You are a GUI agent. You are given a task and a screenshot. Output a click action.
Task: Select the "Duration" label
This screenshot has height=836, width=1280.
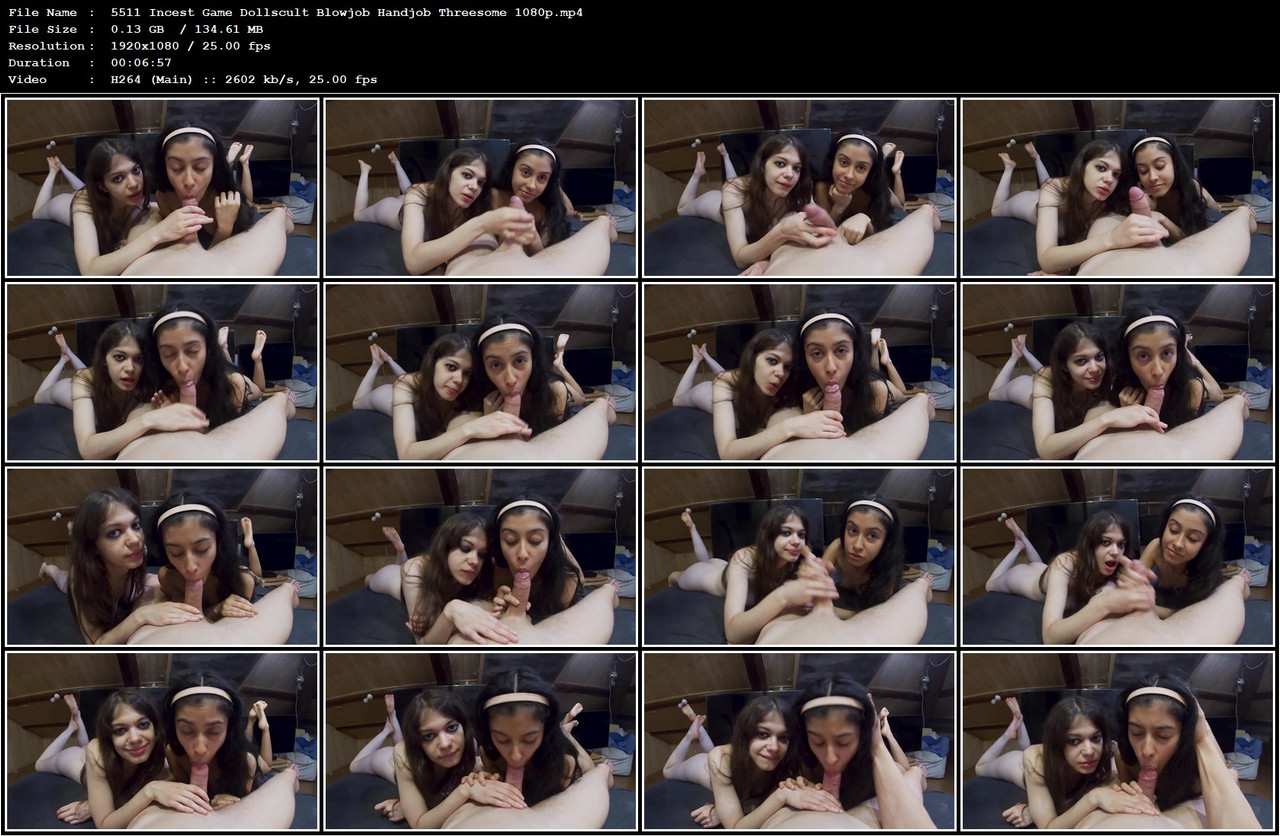39,63
